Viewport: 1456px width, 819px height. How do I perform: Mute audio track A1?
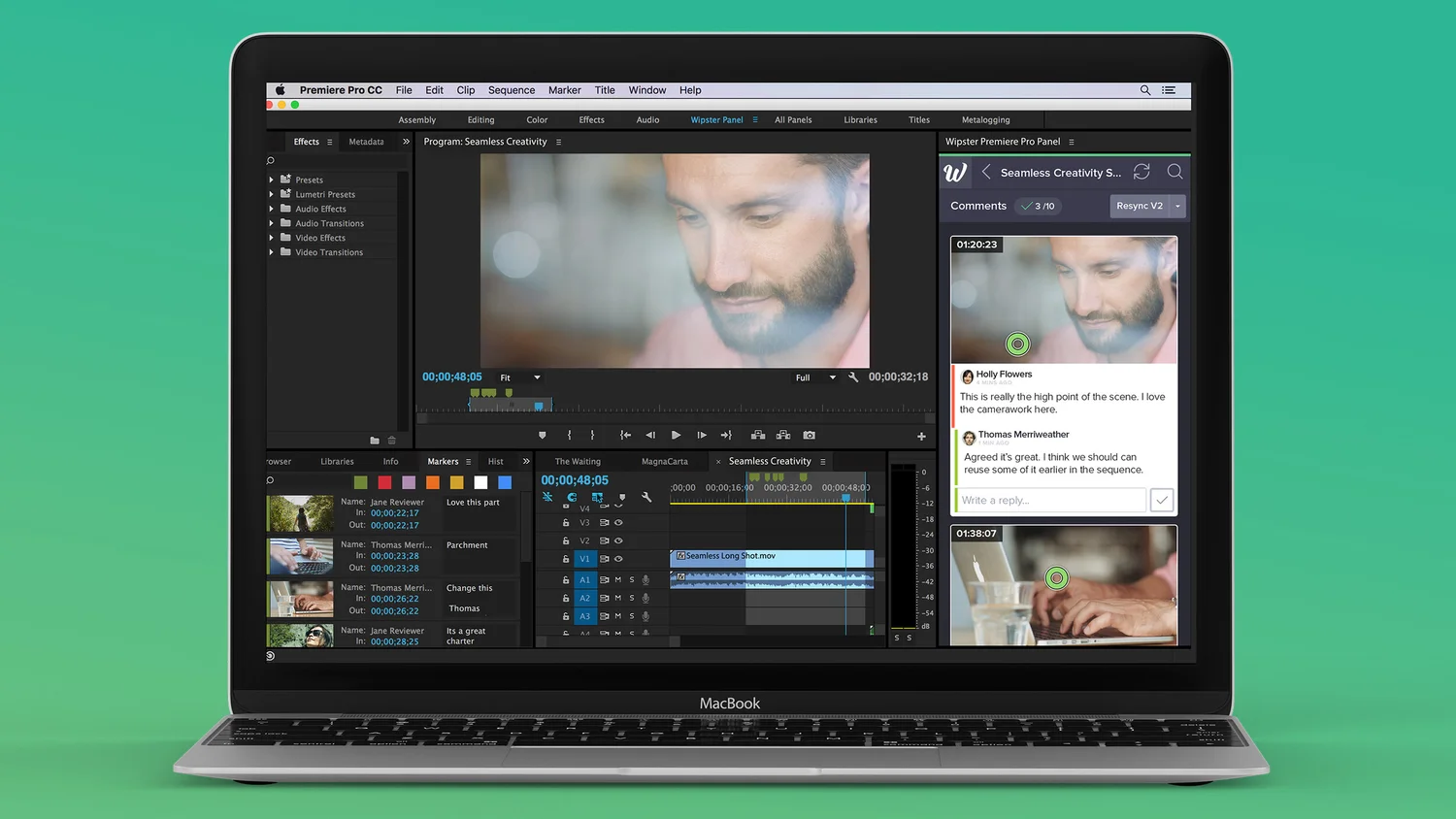(x=618, y=580)
